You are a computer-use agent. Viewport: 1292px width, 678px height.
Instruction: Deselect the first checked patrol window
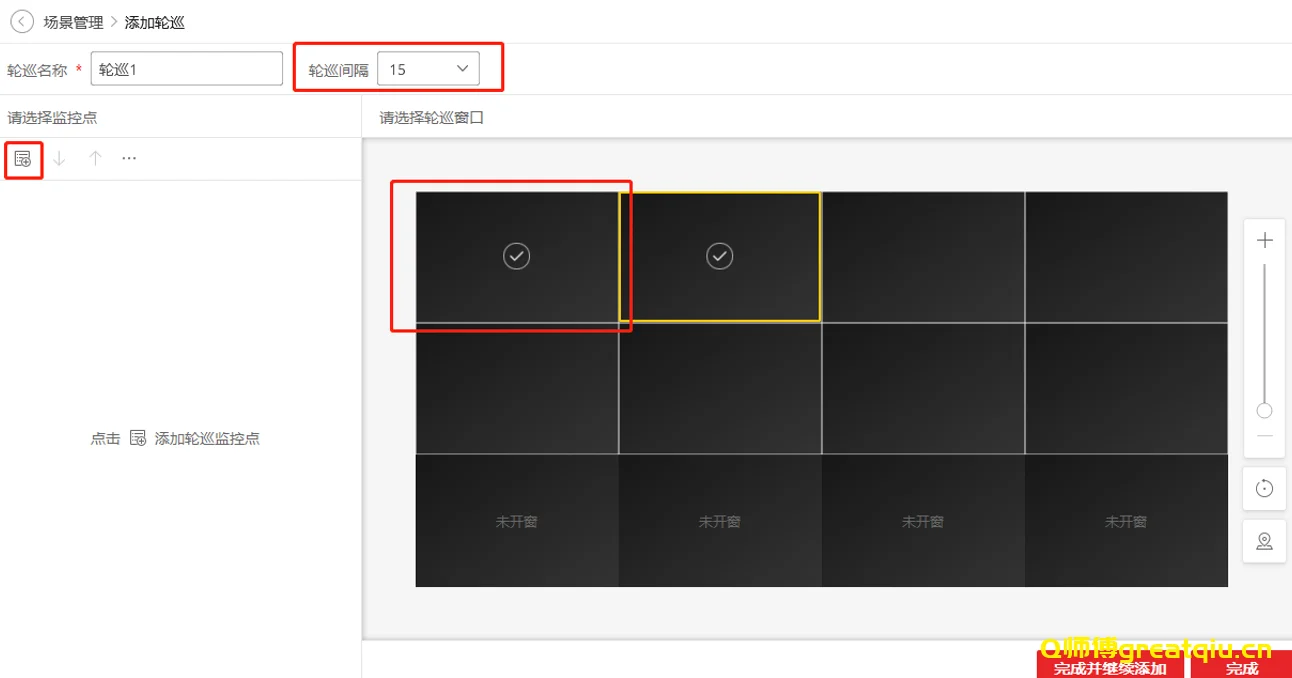tap(516, 257)
